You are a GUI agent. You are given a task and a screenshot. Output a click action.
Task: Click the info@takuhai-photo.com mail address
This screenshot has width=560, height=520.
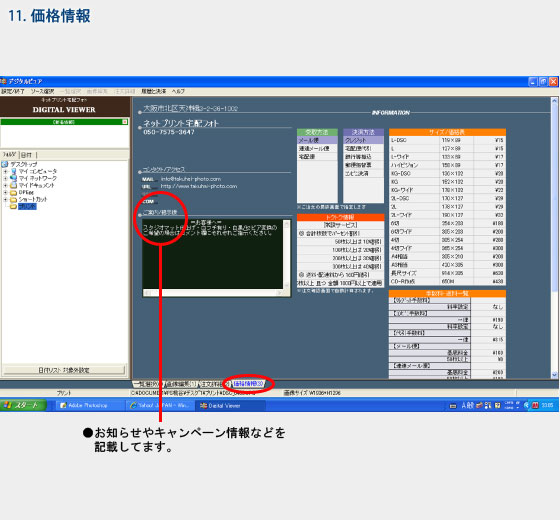click(x=191, y=179)
